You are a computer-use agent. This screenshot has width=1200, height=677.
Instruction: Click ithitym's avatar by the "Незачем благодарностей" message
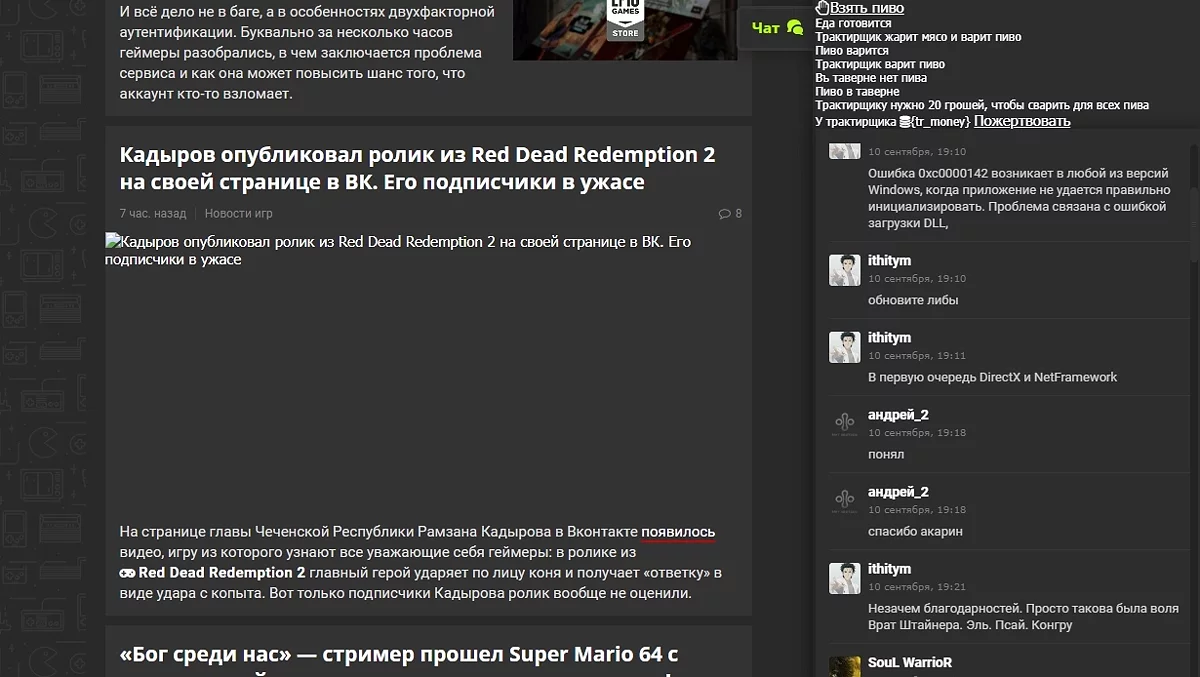[x=844, y=578]
